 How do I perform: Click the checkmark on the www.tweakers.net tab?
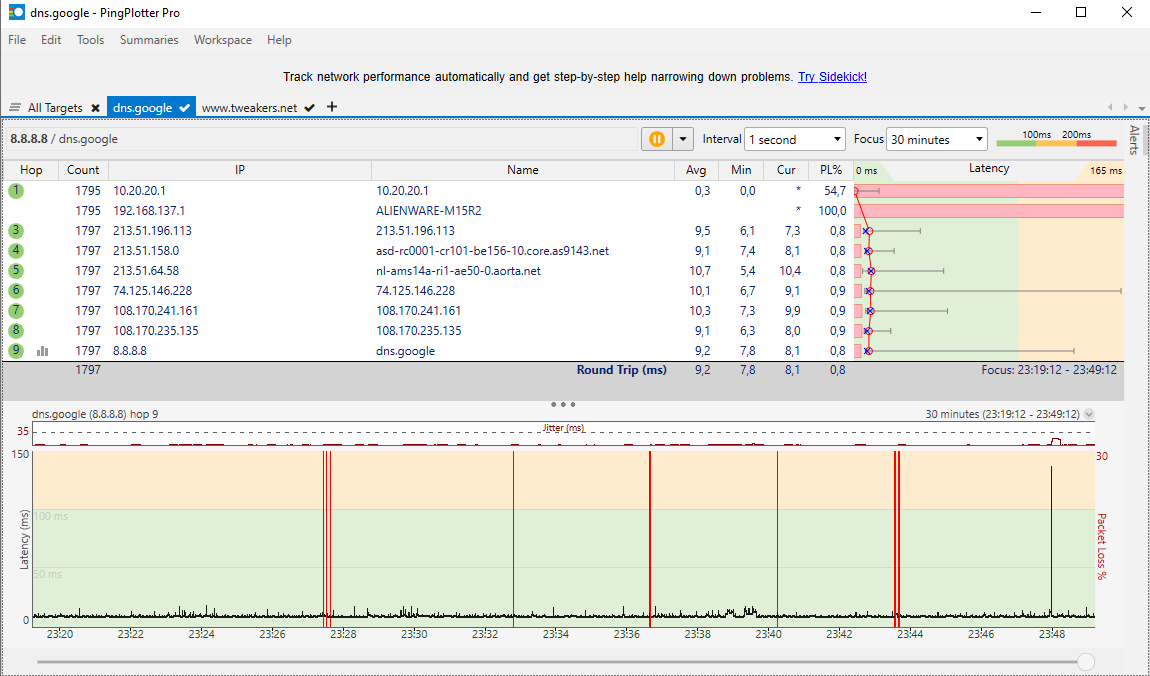[310, 108]
